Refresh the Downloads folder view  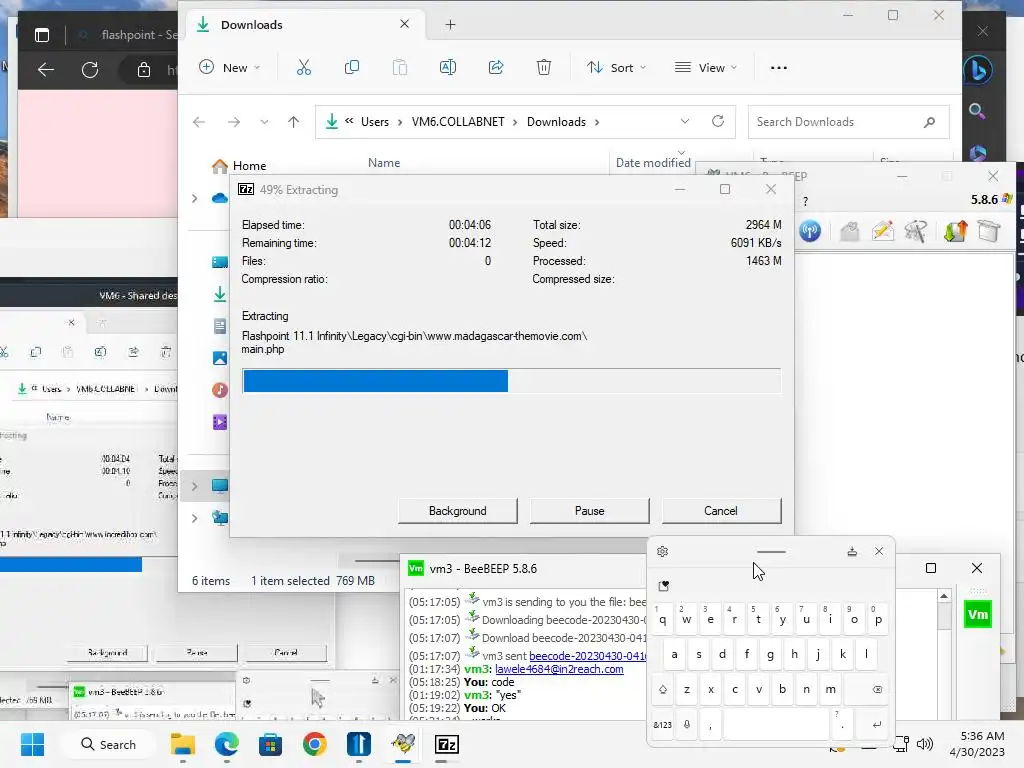point(718,121)
